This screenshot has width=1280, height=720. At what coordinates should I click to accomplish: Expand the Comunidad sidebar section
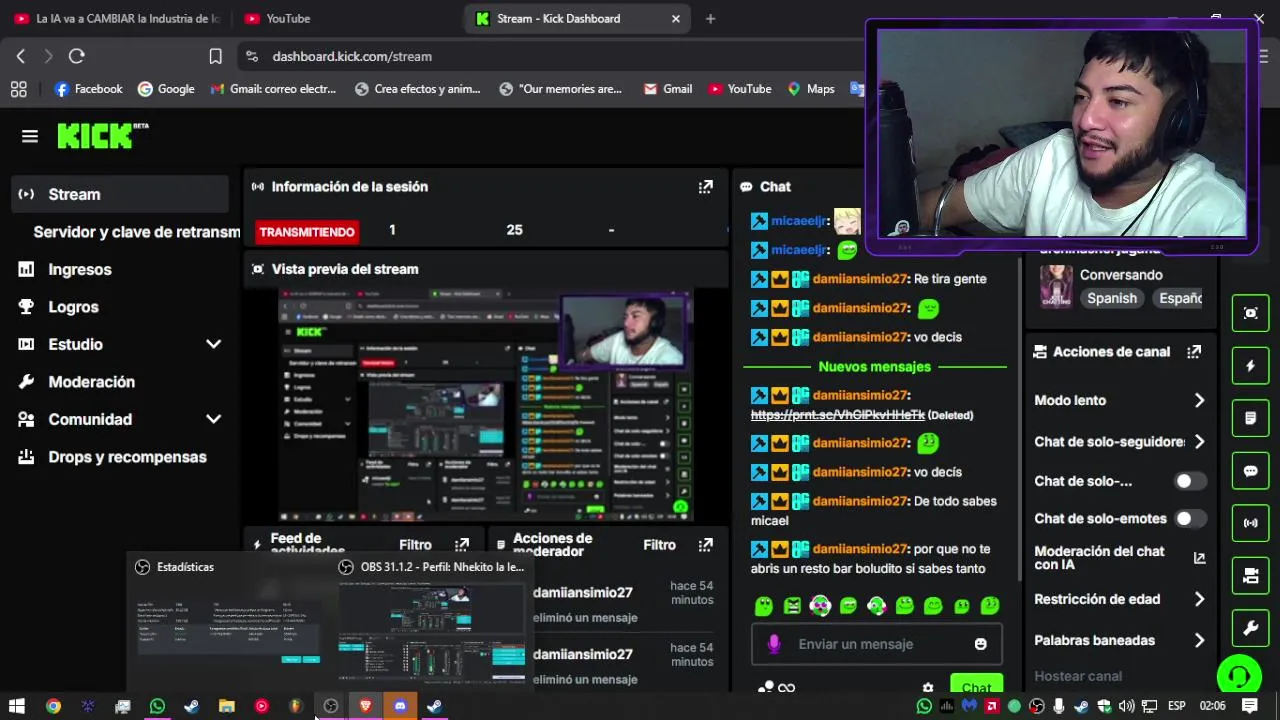(x=213, y=419)
